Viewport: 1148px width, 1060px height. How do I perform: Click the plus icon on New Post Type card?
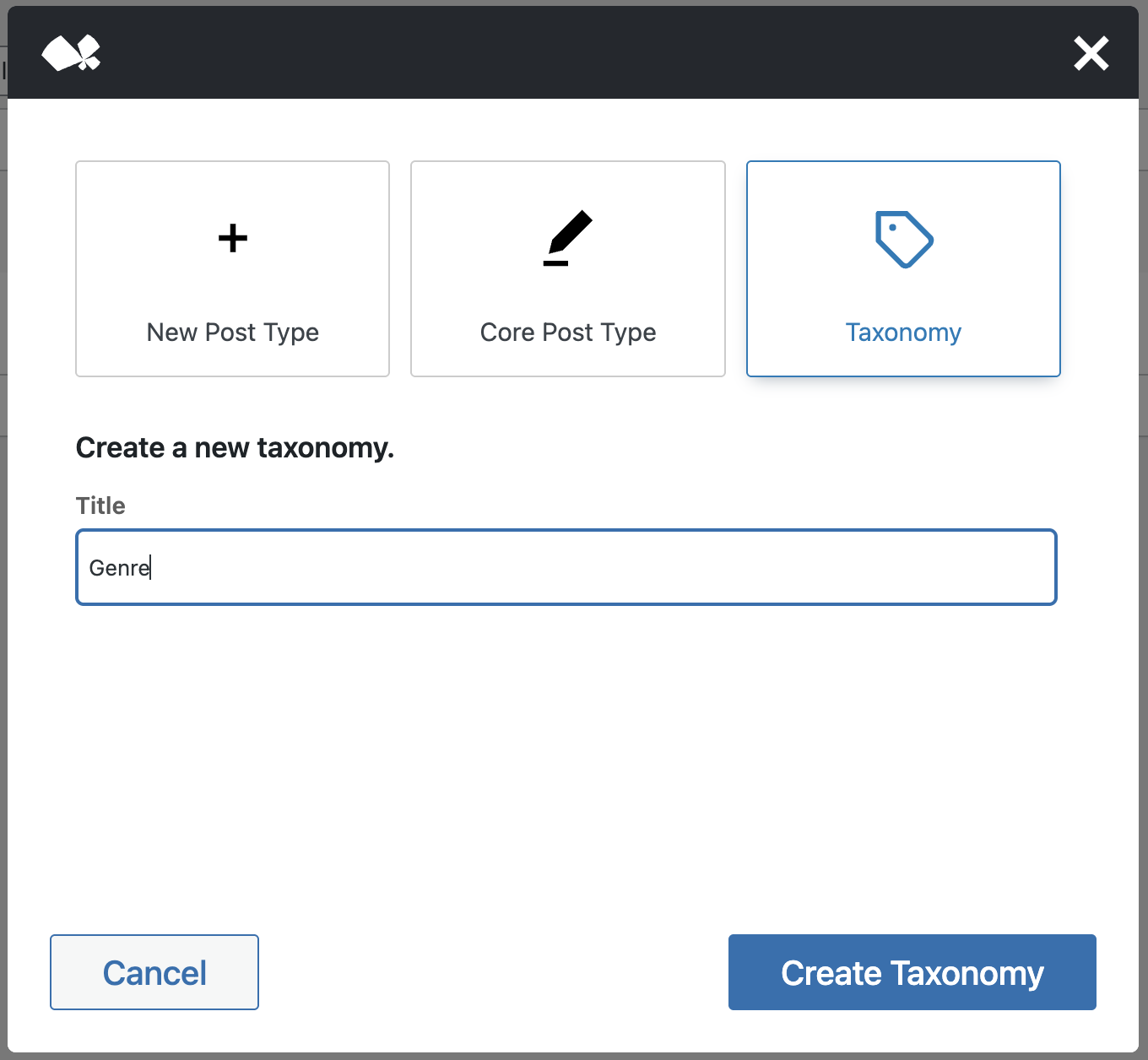[x=232, y=239]
